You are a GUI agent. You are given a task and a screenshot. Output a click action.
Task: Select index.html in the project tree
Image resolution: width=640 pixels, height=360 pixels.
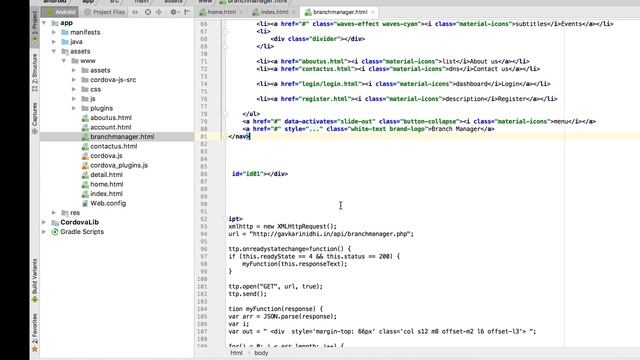tap(106, 194)
